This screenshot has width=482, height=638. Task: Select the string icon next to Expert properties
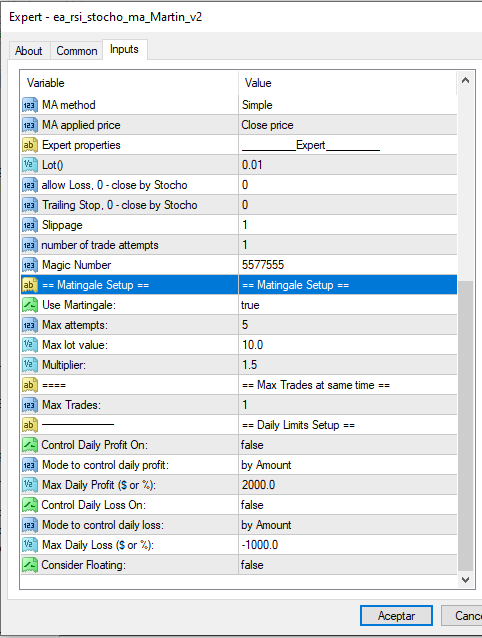[30, 145]
